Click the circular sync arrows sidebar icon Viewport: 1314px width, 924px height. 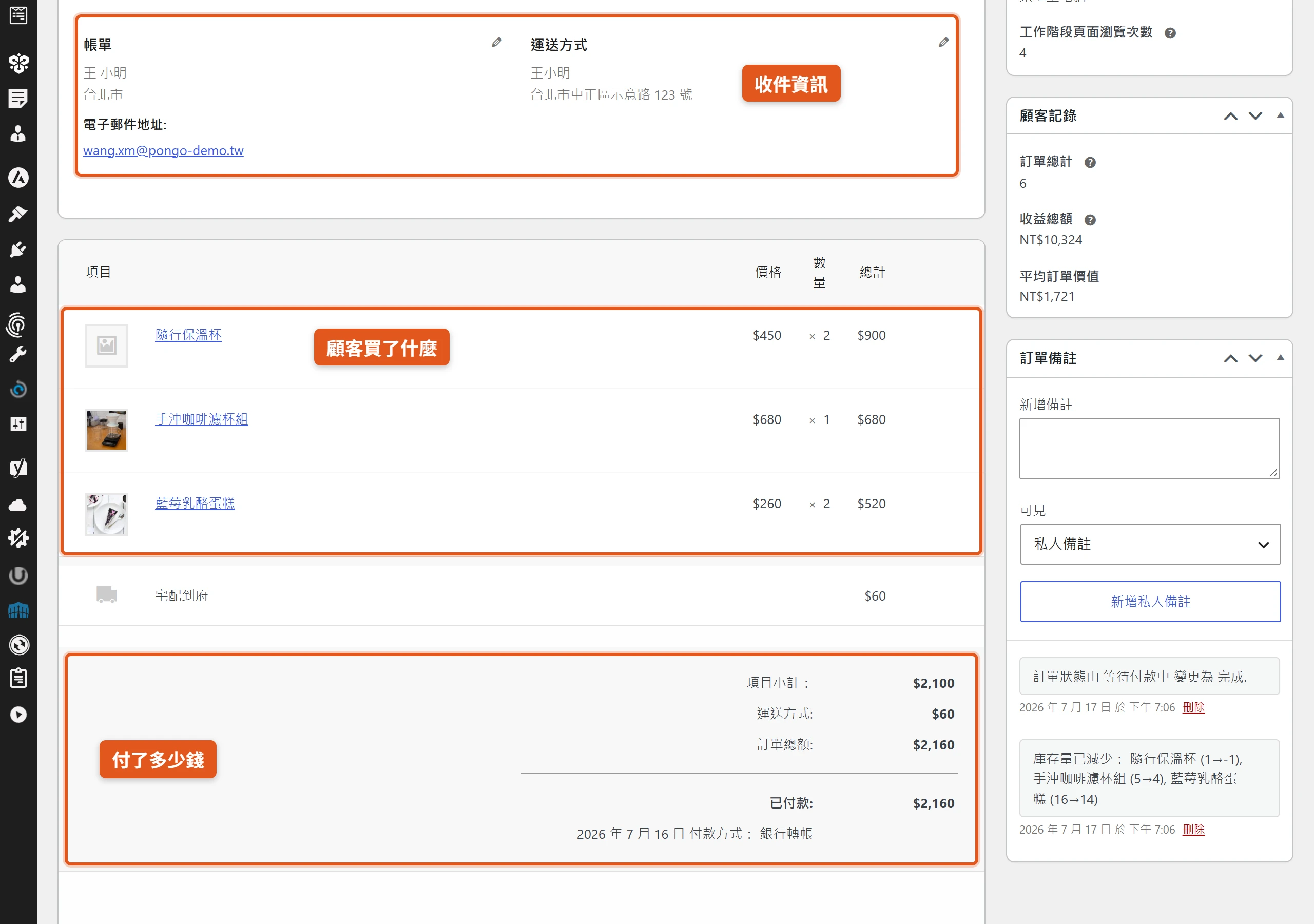tap(18, 645)
